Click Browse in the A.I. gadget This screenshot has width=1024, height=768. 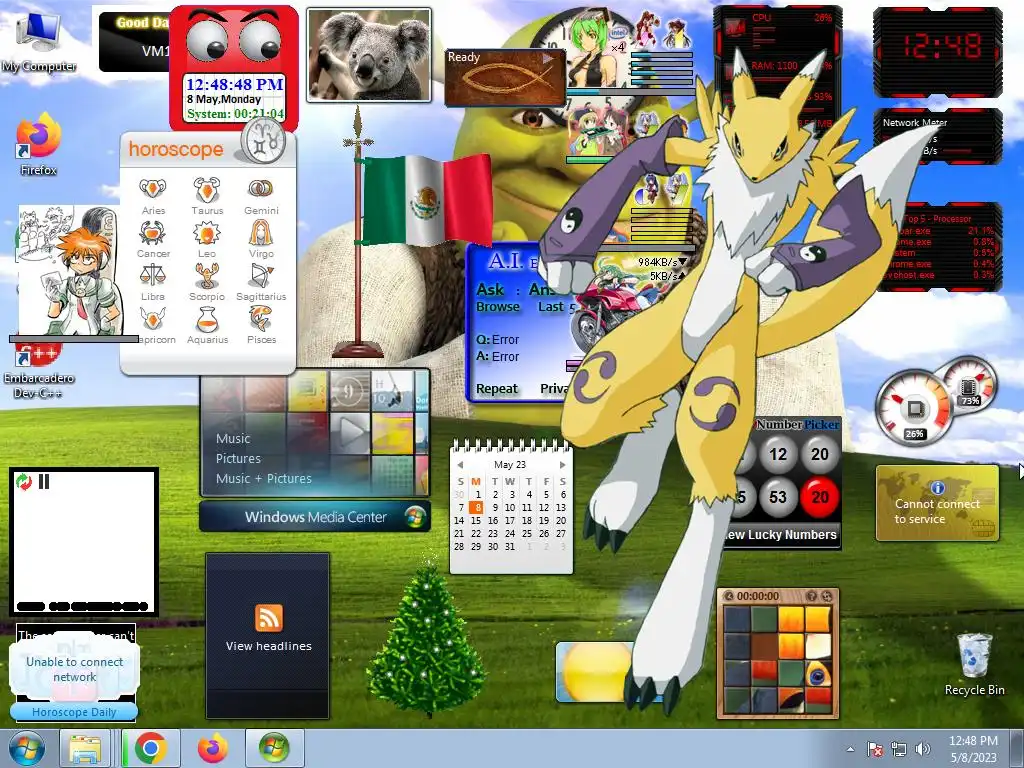point(498,307)
